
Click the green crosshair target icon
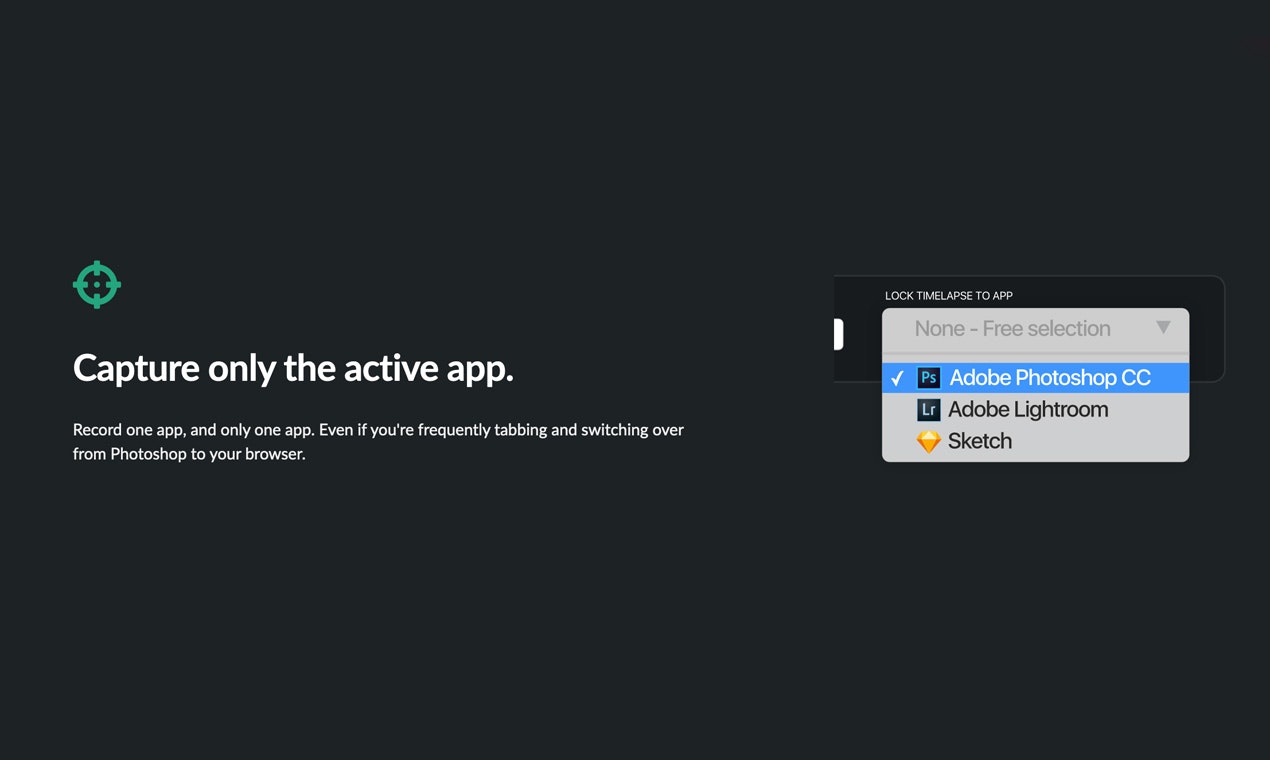(97, 285)
